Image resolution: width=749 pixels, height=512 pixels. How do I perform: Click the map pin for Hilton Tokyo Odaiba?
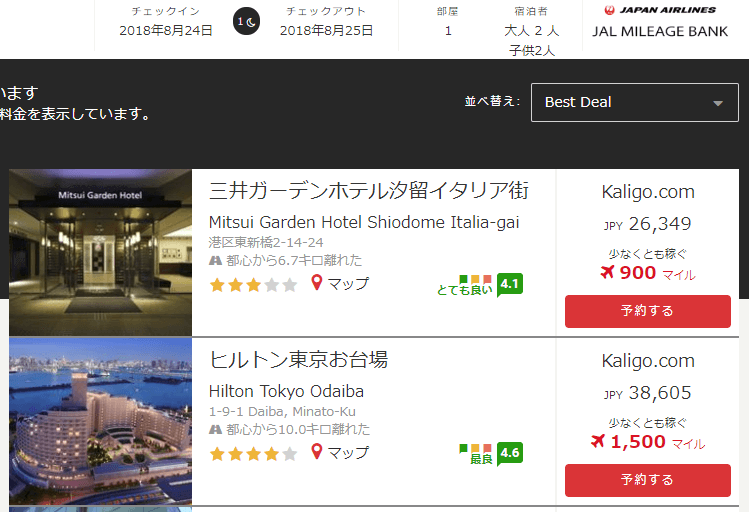[317, 452]
